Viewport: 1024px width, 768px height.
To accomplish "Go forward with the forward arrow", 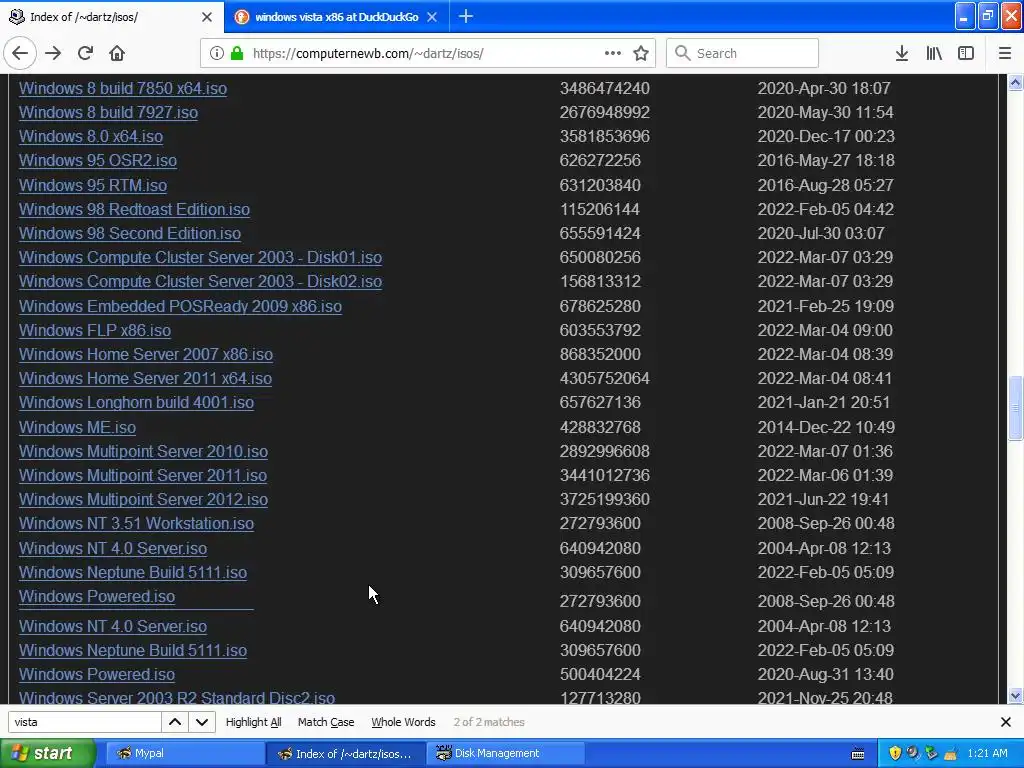I will click(53, 53).
